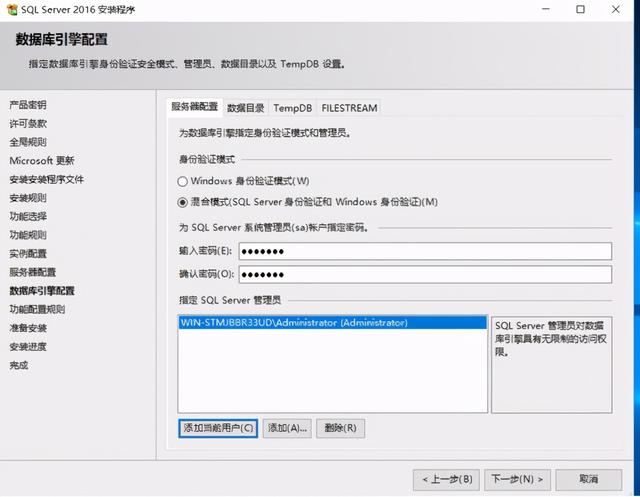The width and height of the screenshot is (640, 497).
Task: Click the 确认密码(O) password field
Action: click(x=425, y=274)
